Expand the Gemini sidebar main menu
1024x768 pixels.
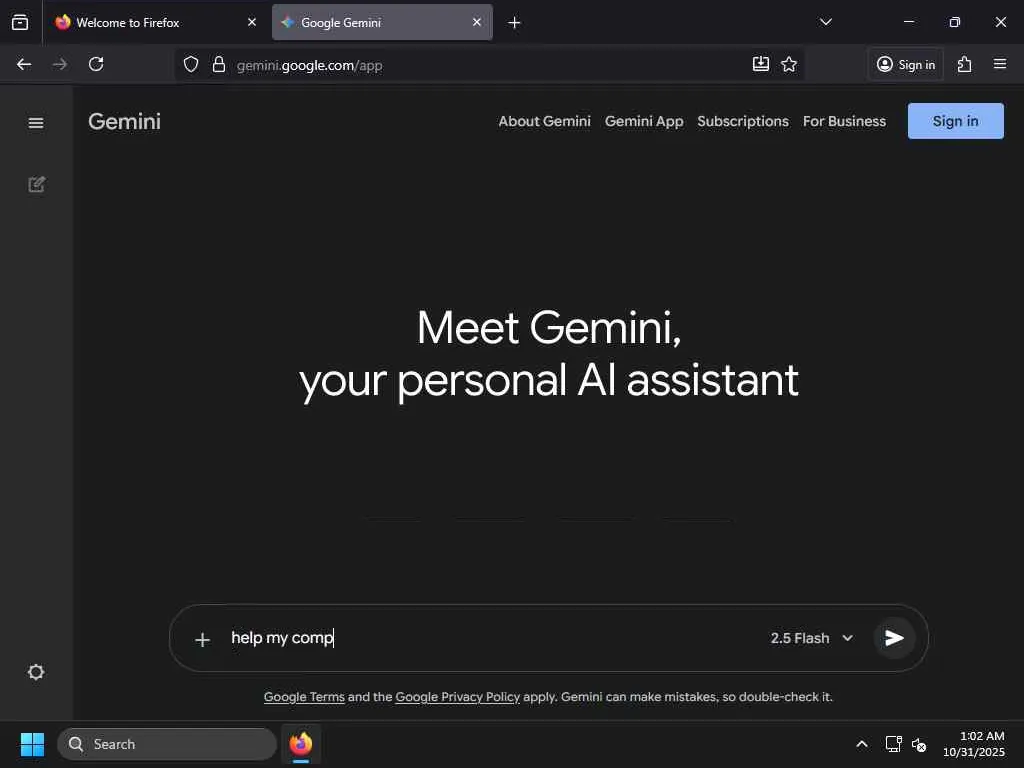click(36, 123)
